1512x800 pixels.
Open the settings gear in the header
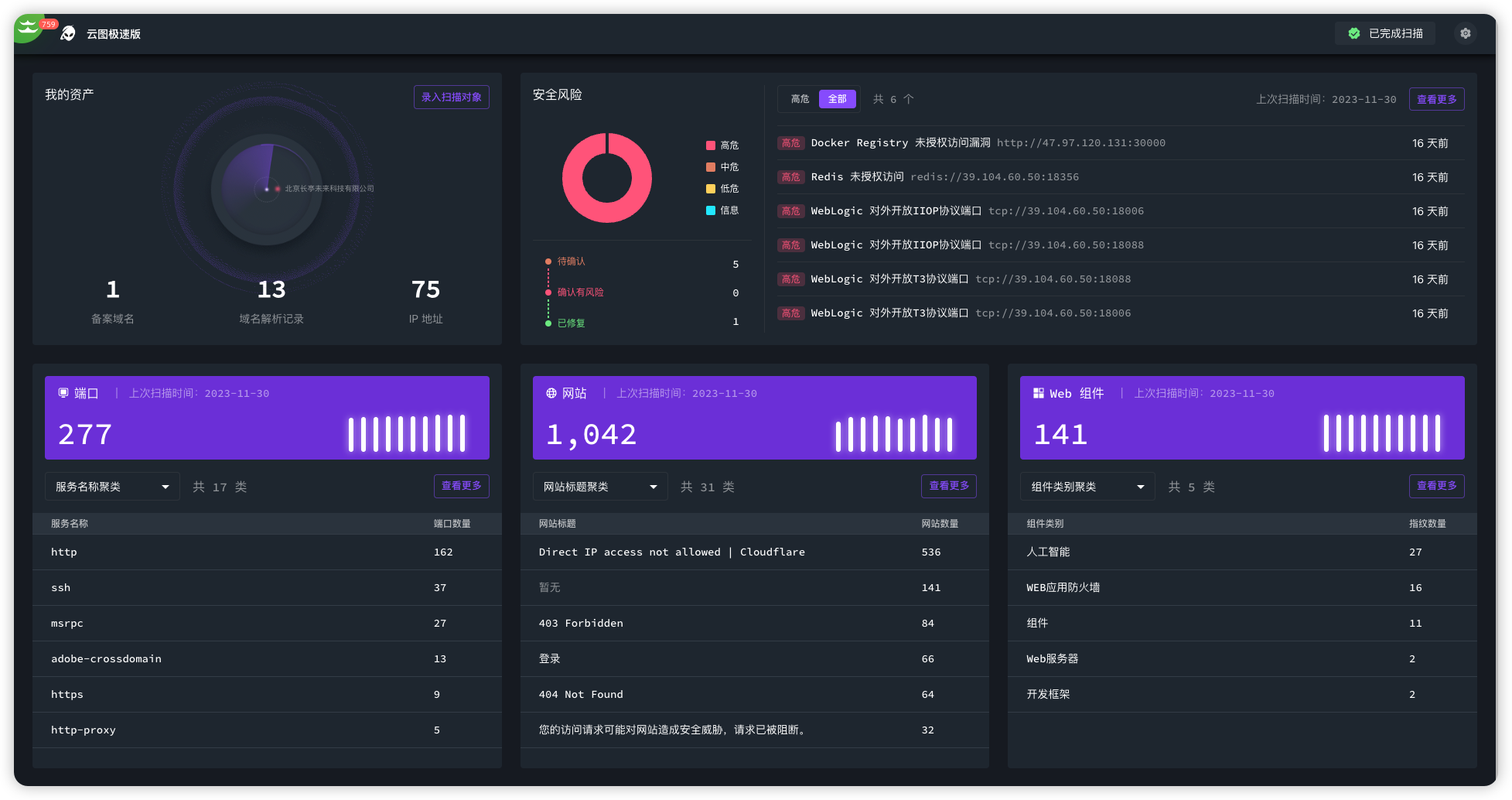coord(1465,33)
